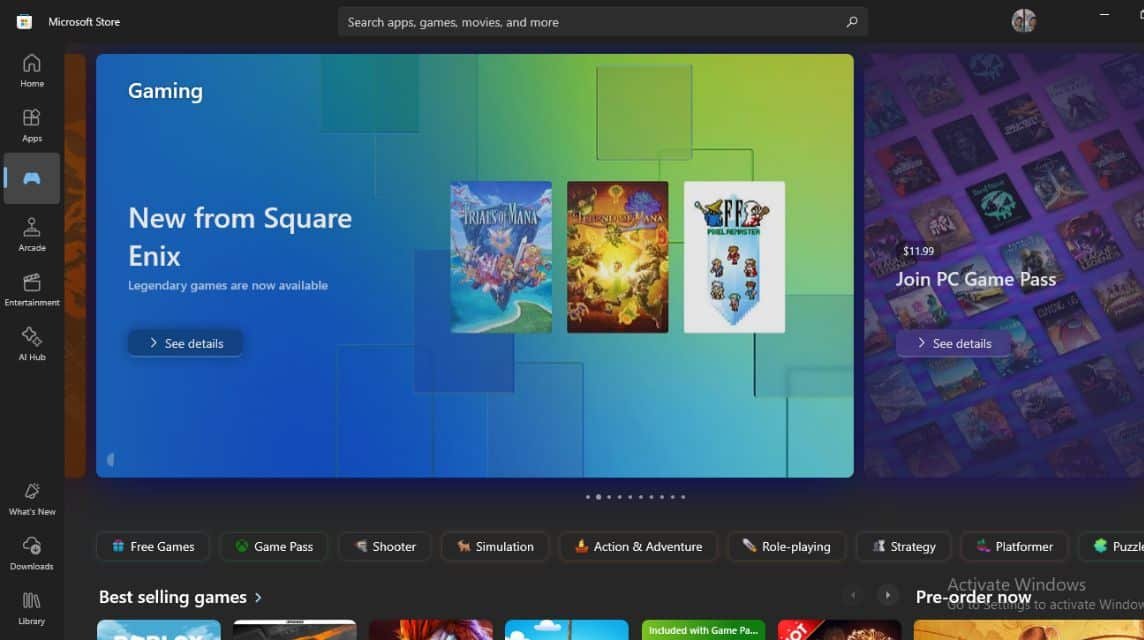Advance the carousel with the right arrow
This screenshot has width=1144, height=640.
tap(887, 594)
